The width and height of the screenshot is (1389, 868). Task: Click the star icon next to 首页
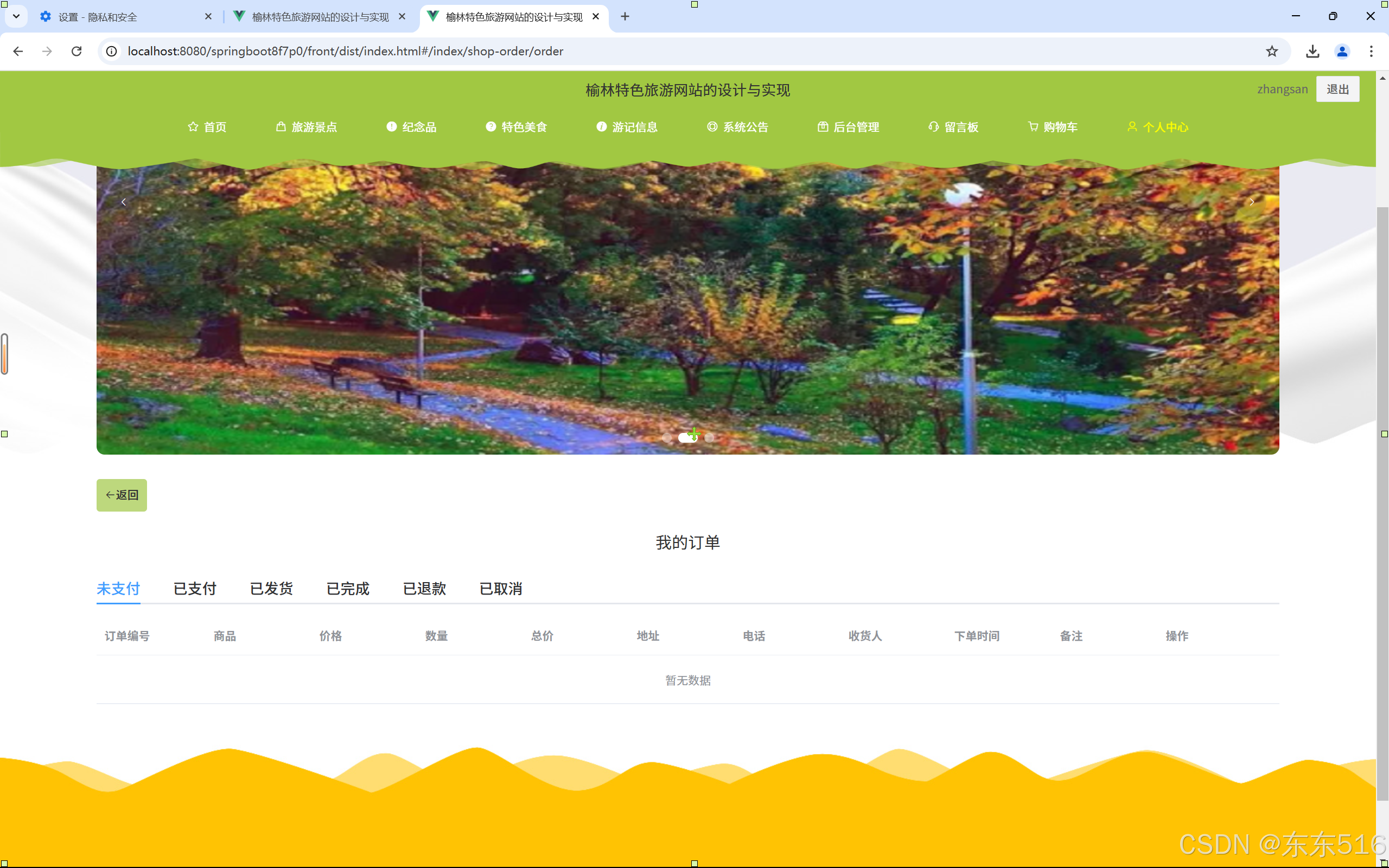point(193,126)
